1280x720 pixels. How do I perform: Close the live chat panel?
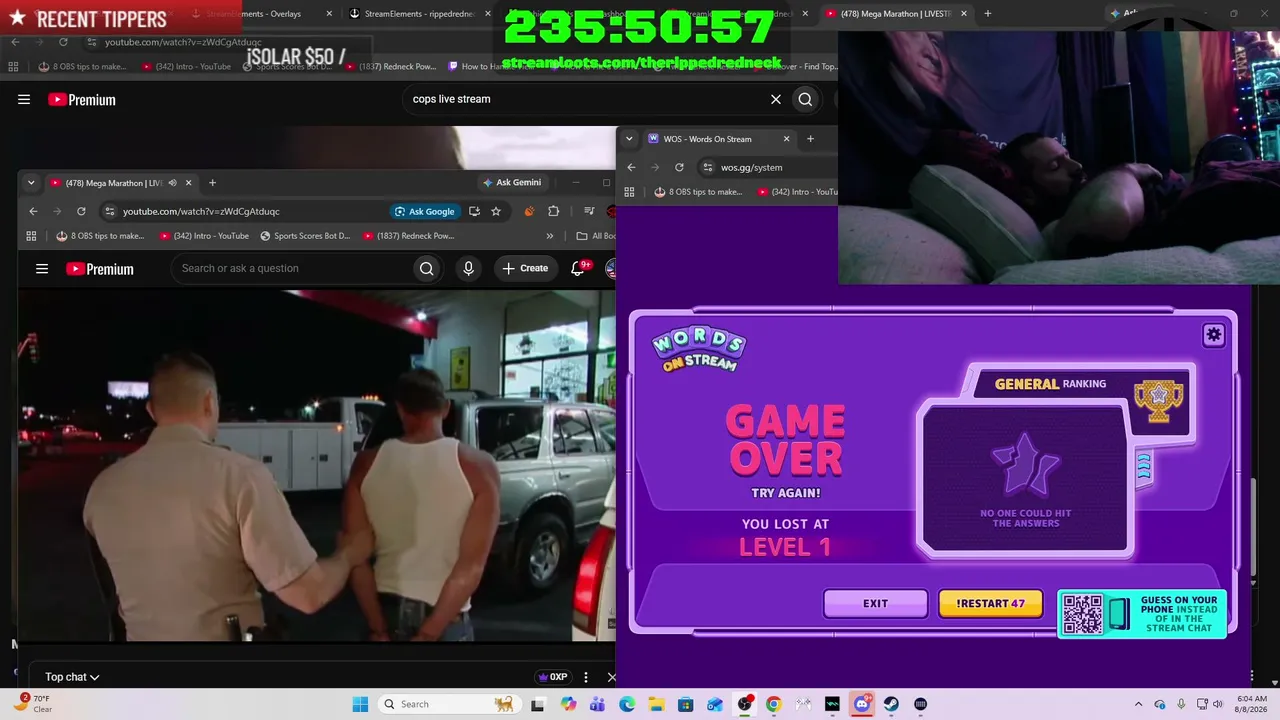coord(611,677)
